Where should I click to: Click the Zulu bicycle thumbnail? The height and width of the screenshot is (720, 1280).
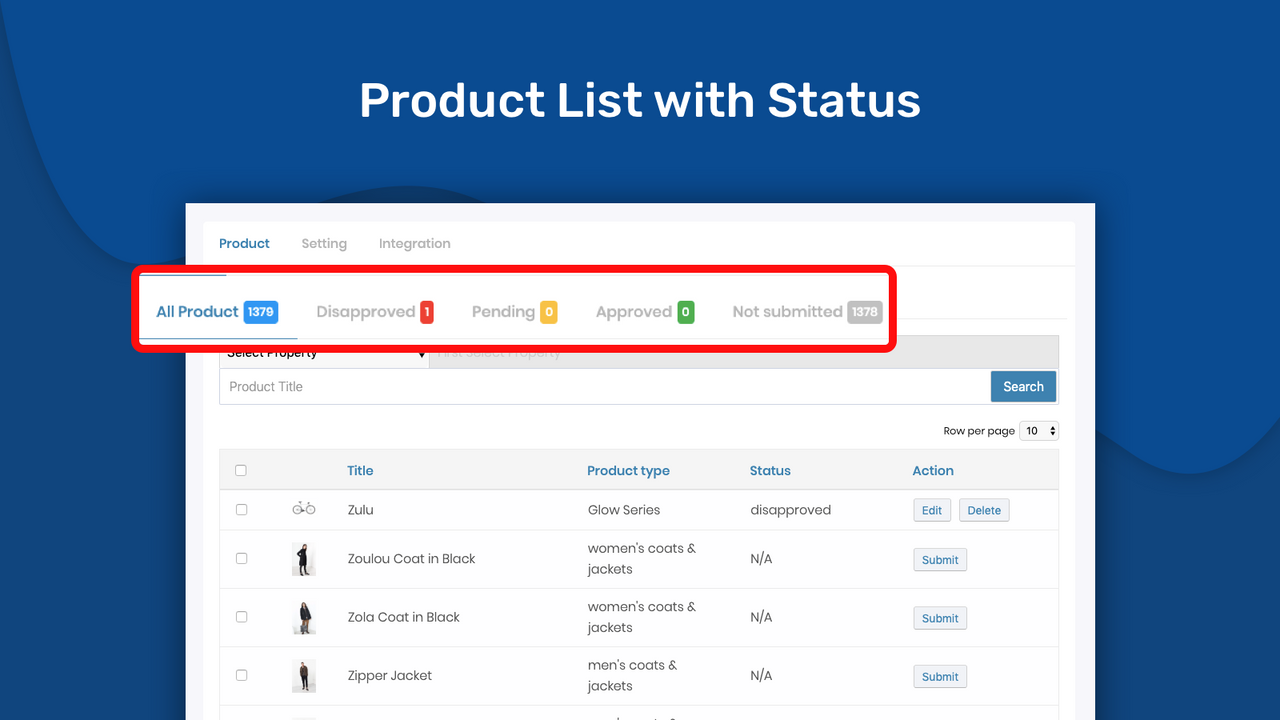(x=303, y=508)
